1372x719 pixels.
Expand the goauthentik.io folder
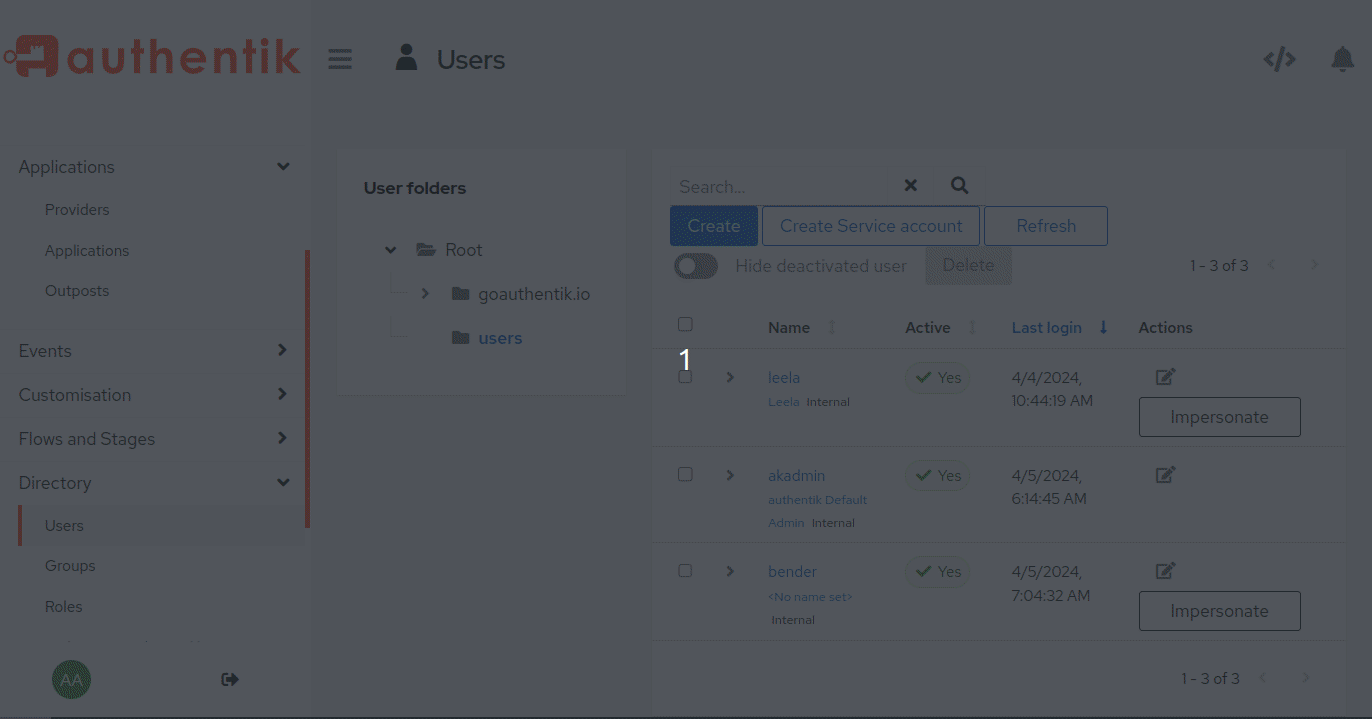[425, 294]
